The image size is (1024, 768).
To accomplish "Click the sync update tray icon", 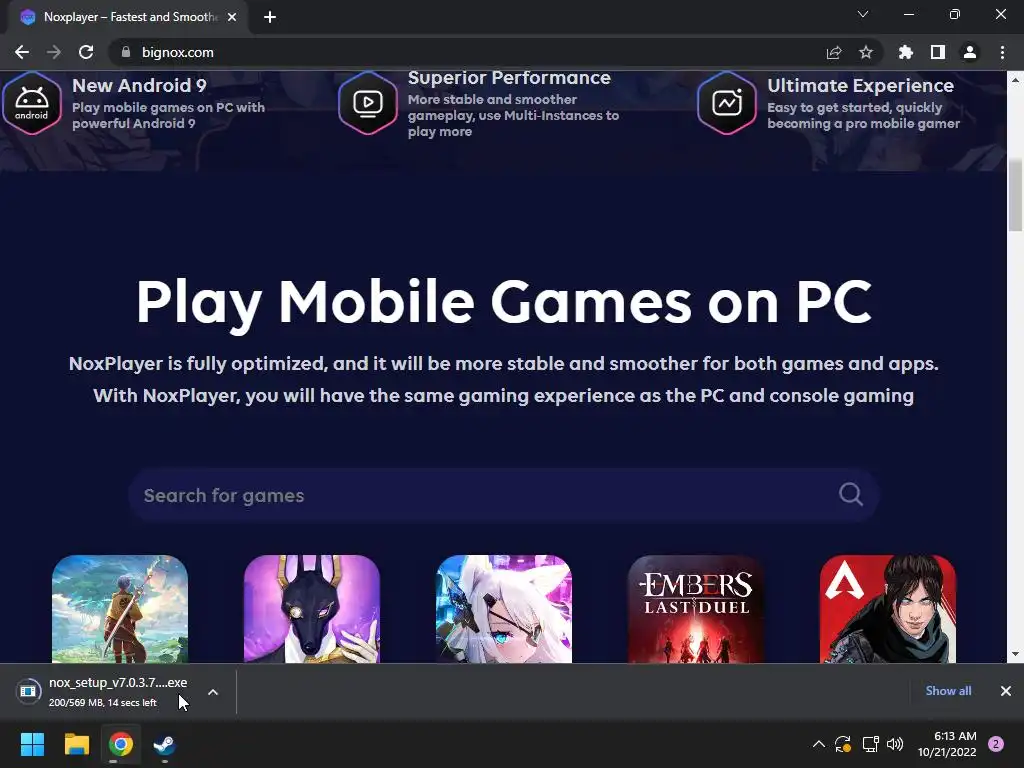I will pyautogui.click(x=843, y=744).
